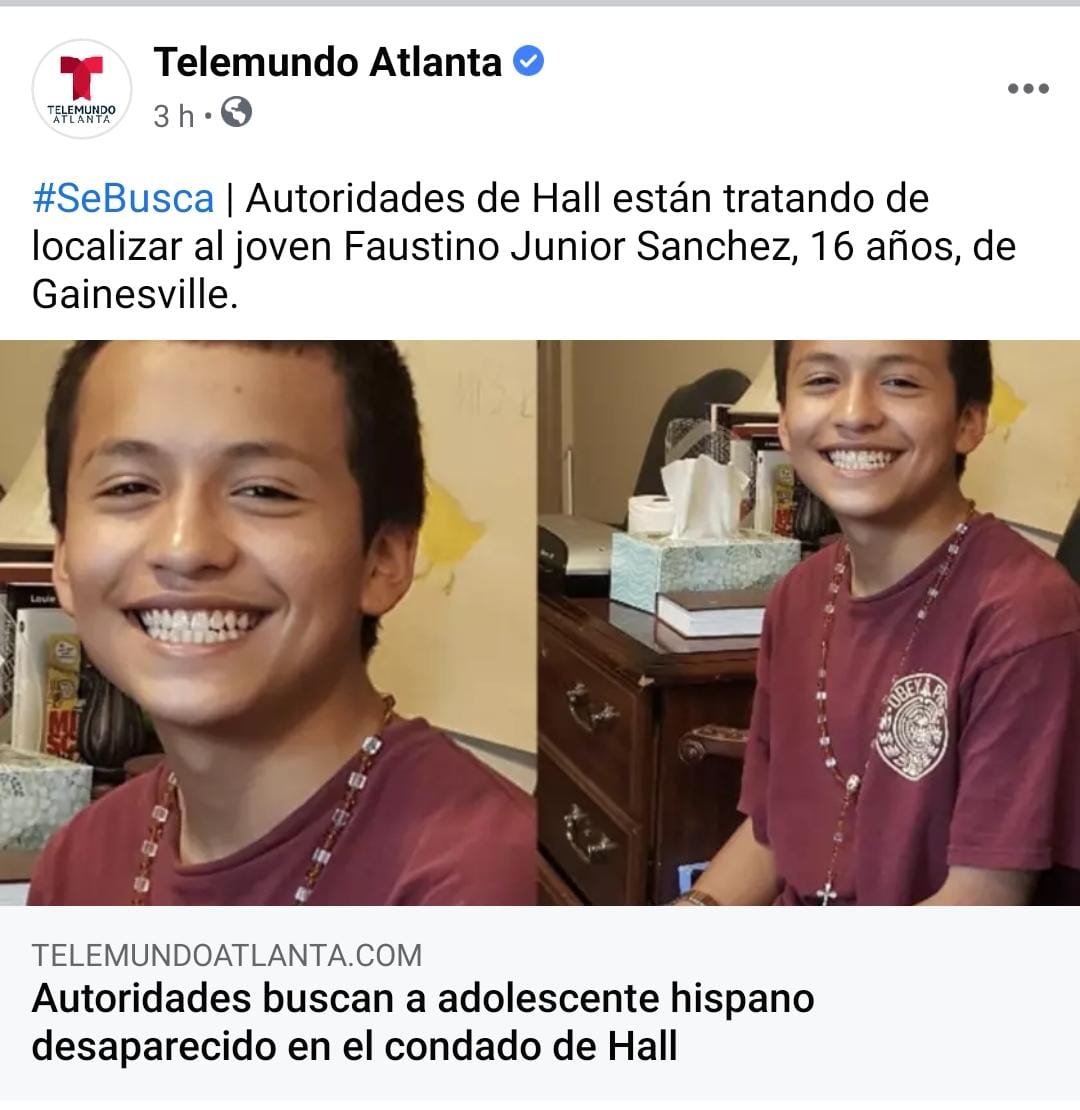Click the TELEMUNDO ATLANTA text under the logo
The width and height of the screenshot is (1080, 1110).
click(x=81, y=115)
